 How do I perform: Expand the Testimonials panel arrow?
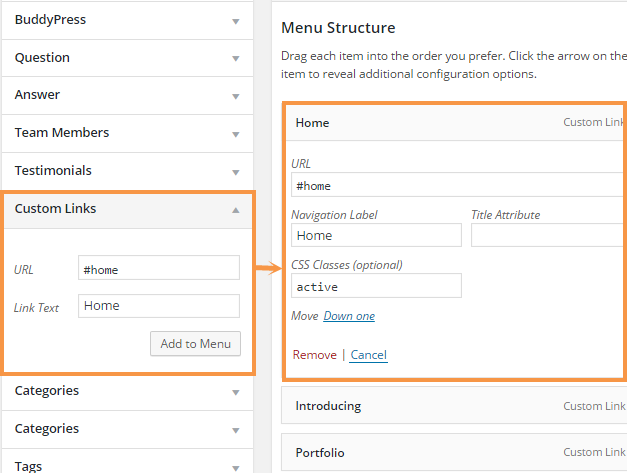[x=236, y=172]
